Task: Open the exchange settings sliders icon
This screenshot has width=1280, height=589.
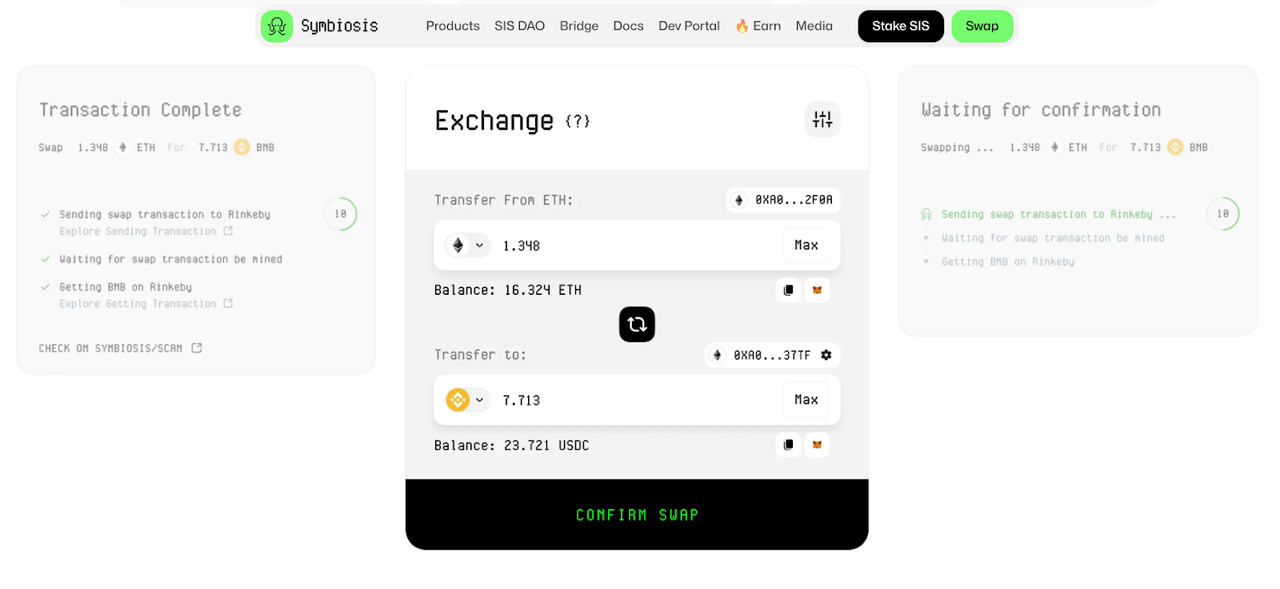Action: (822, 120)
